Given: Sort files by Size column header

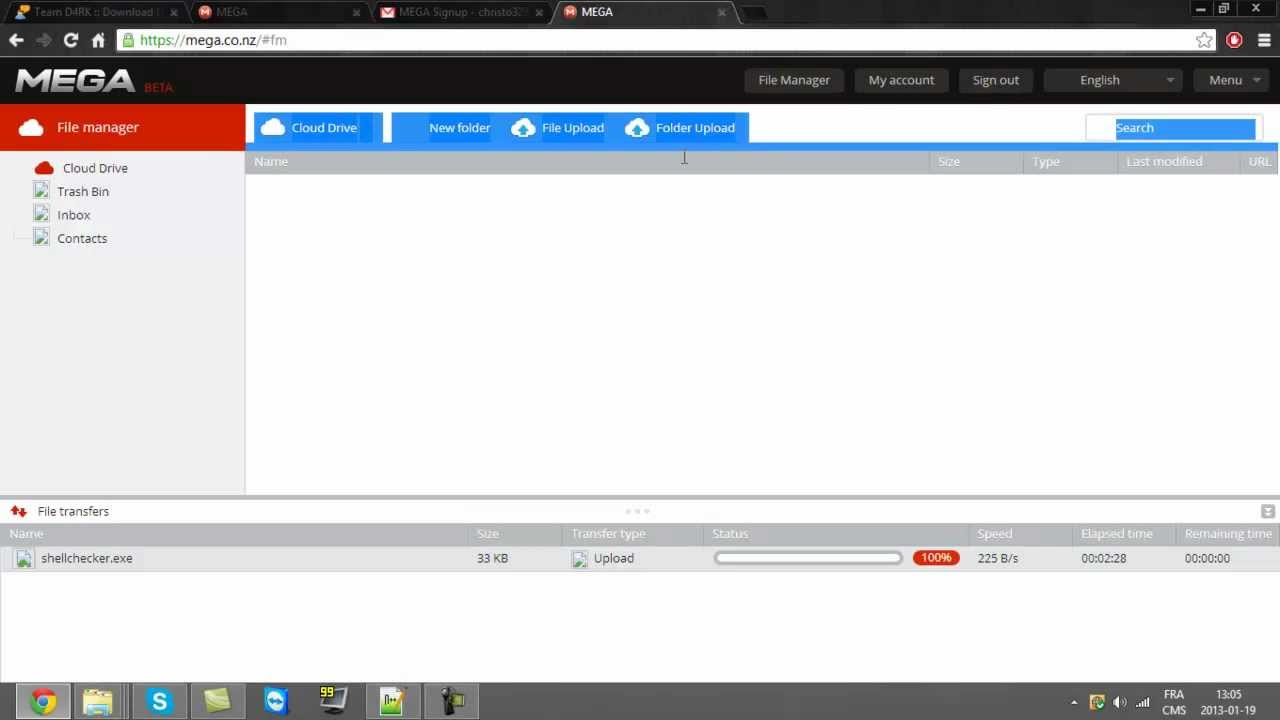Looking at the screenshot, I should (976, 161).
